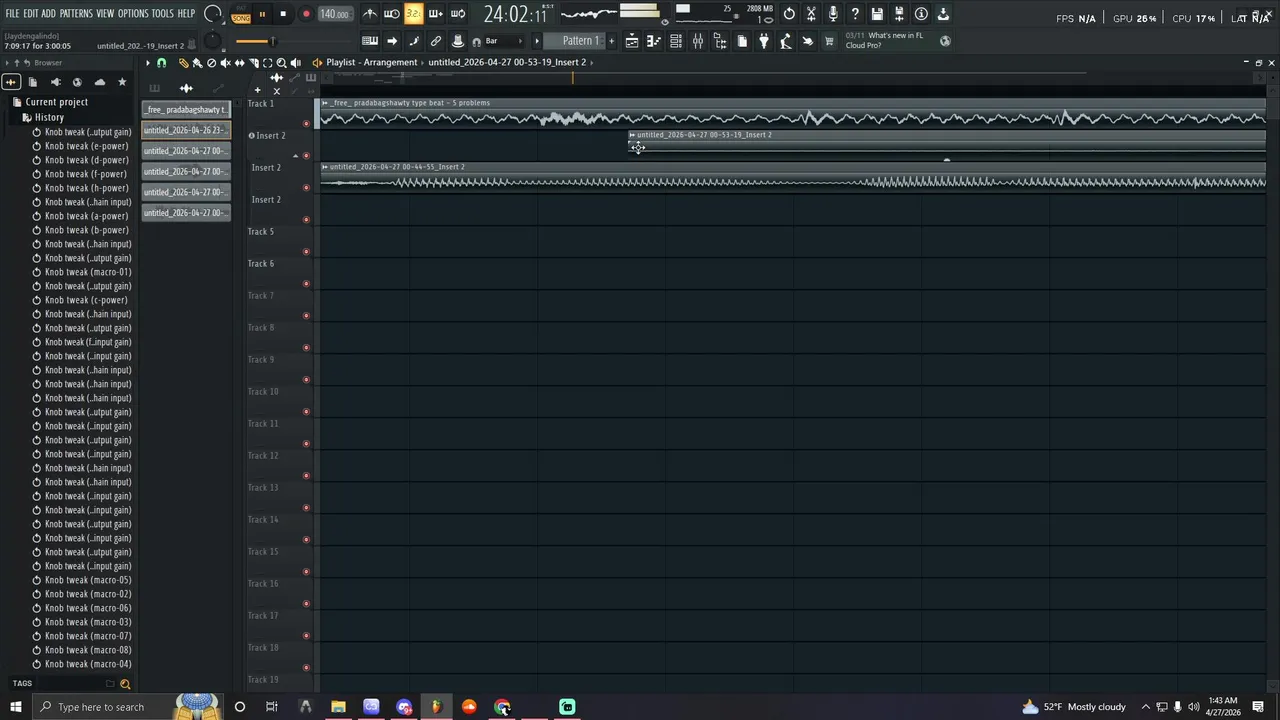Viewport: 1280px width, 720px height.
Task: Select the Slice tool in playlist toolbar
Action: [x=253, y=62]
